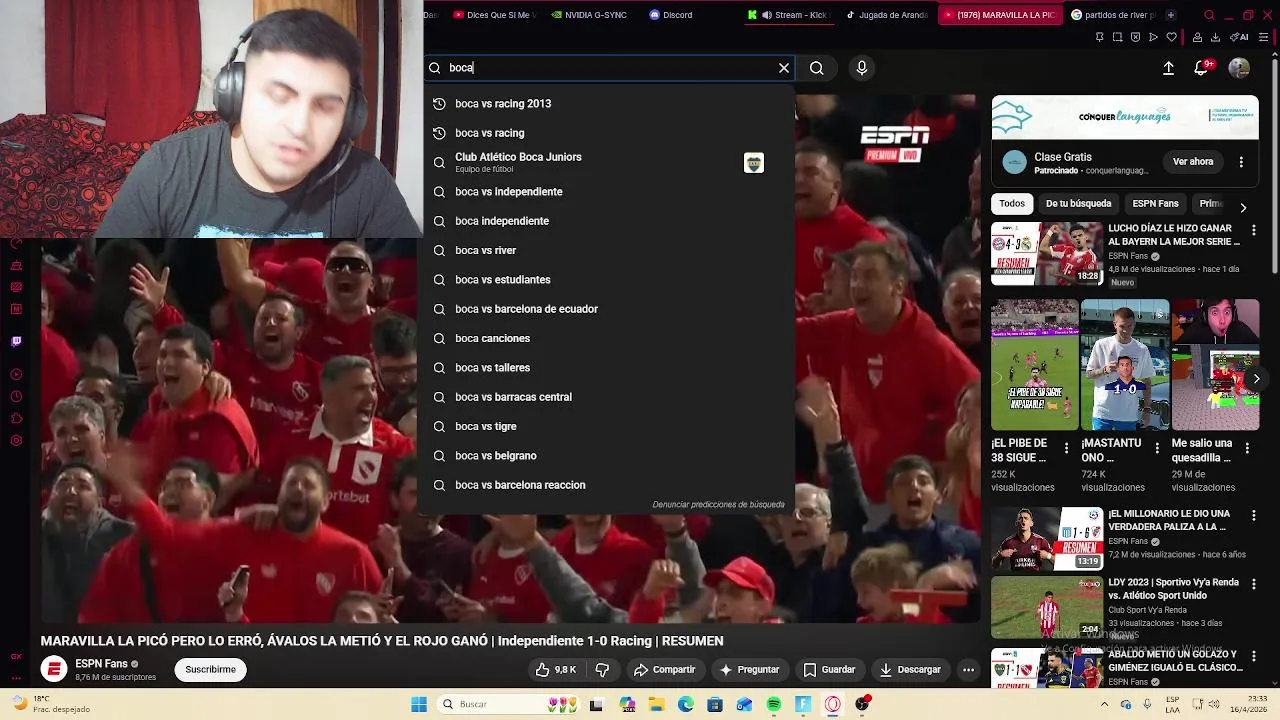Open YouTube notifications bell

(1201, 68)
